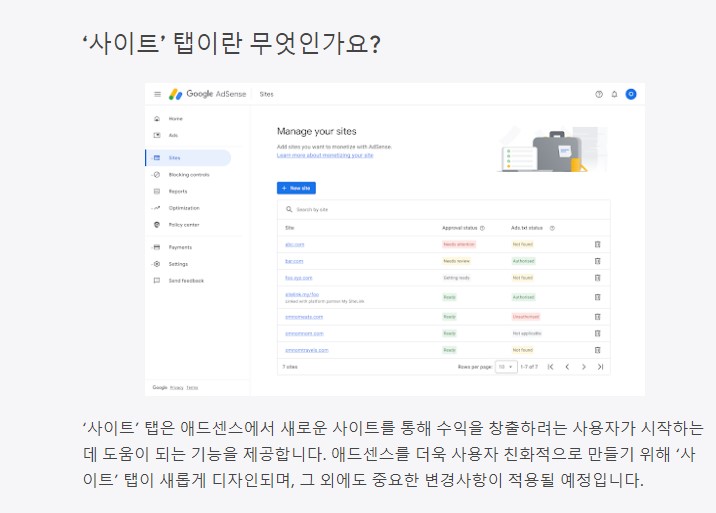The image size is (716, 513).
Task: Click trash icon for bar.com row
Action: coord(597,261)
